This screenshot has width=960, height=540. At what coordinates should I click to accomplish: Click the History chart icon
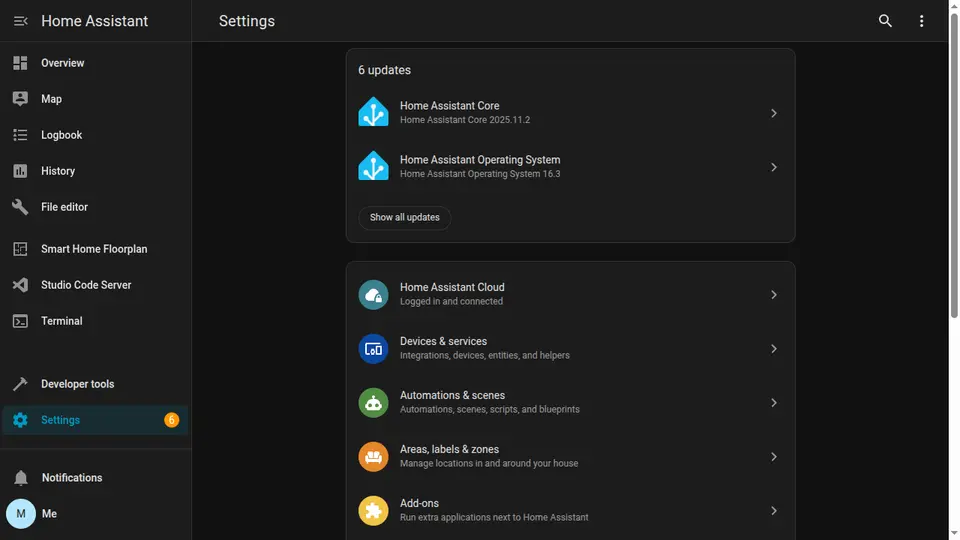(x=20, y=171)
